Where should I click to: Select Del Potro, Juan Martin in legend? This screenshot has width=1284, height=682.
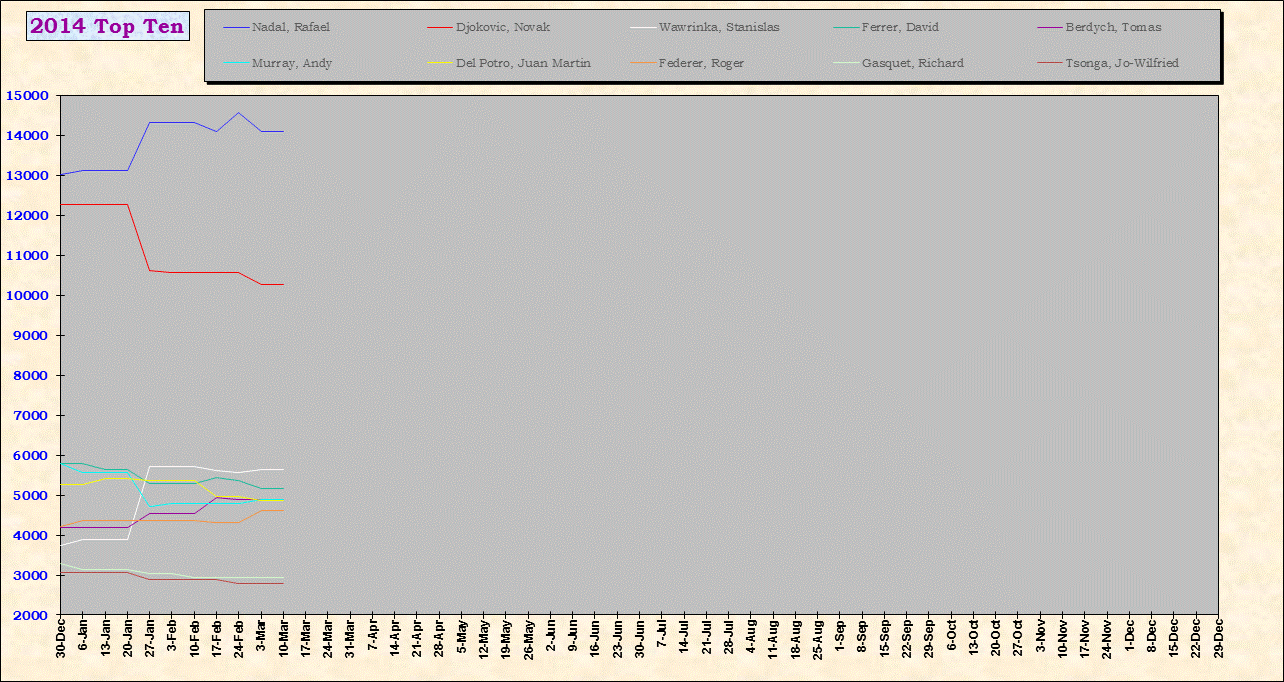pyautogui.click(x=523, y=63)
